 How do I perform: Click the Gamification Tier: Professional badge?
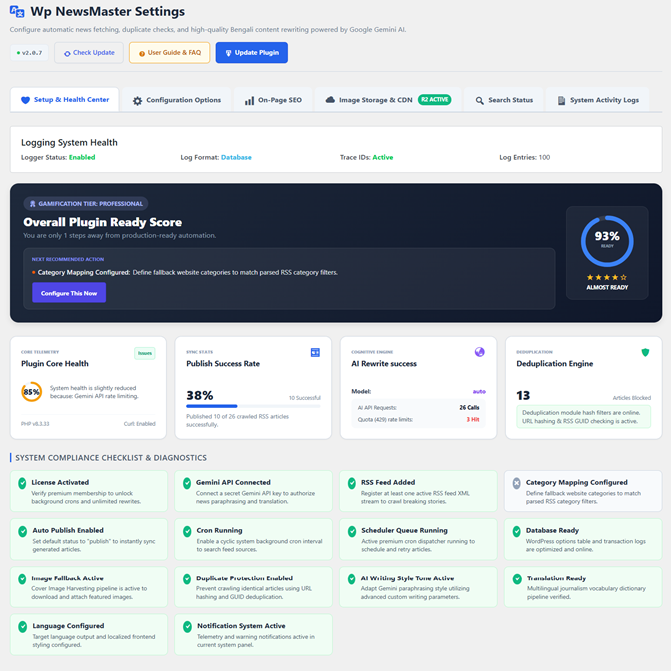[86, 204]
